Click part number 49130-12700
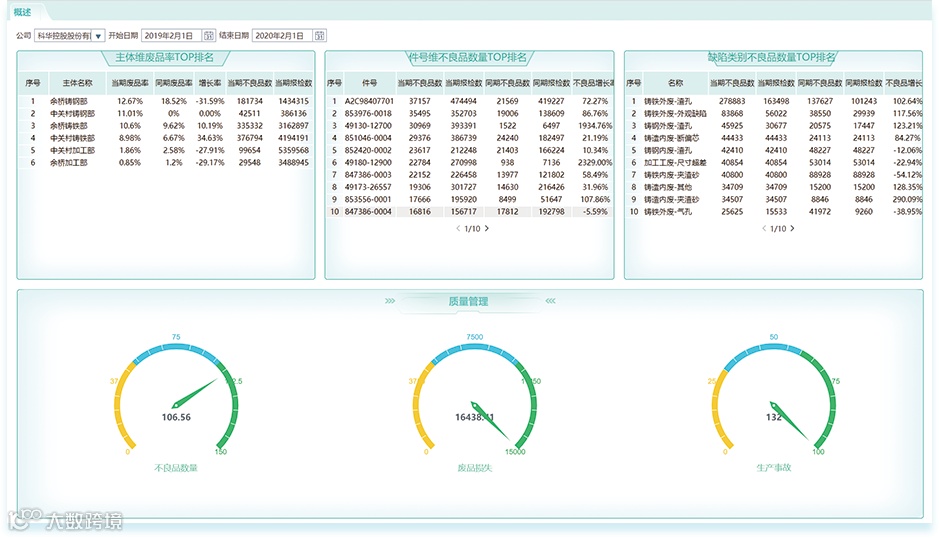The image size is (939, 538). point(368,126)
